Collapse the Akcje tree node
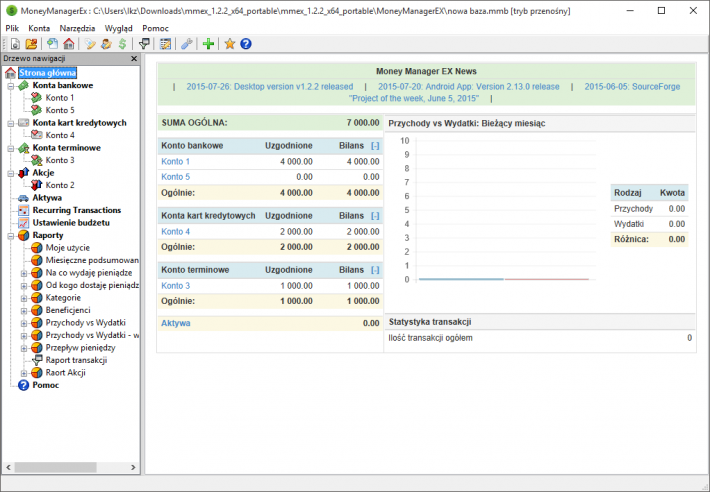710x492 pixels. point(10,173)
